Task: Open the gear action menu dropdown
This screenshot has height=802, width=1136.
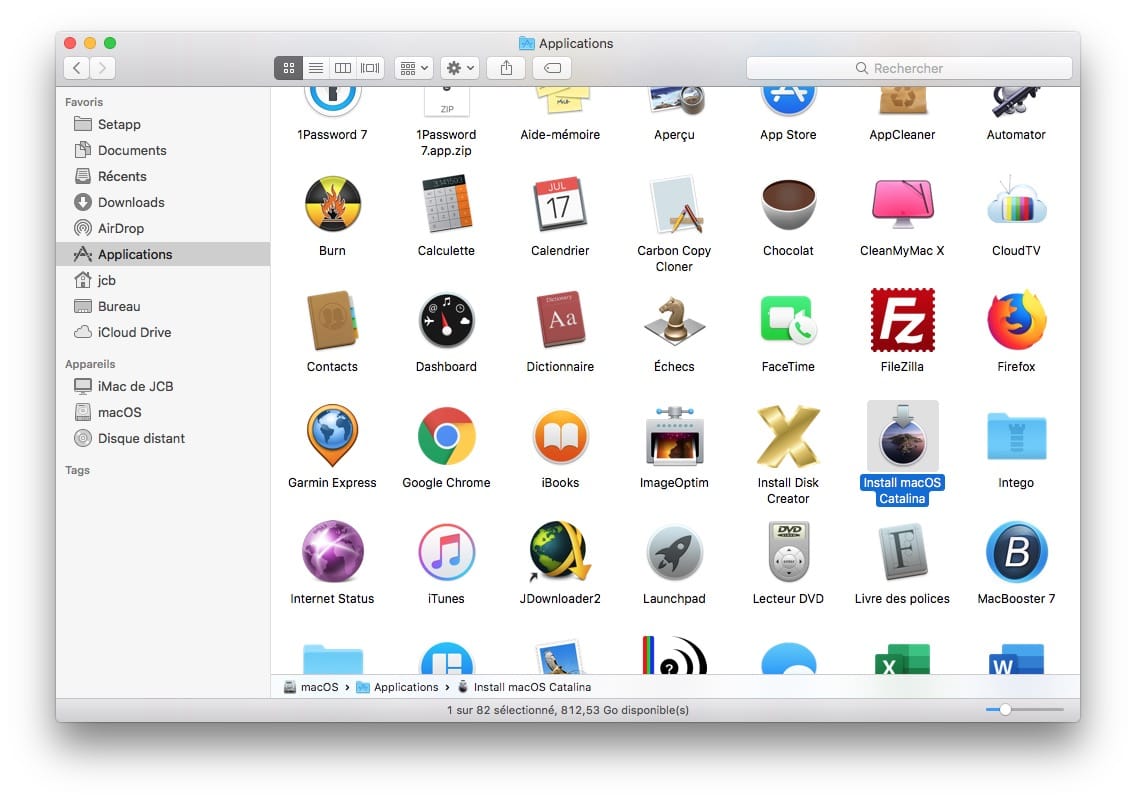Action: pos(461,68)
